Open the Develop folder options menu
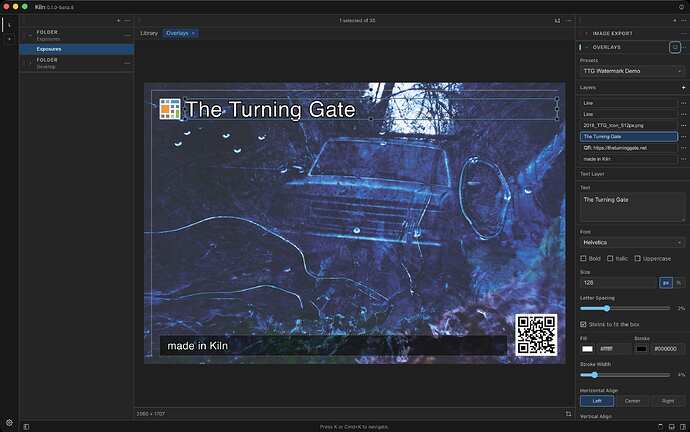This screenshot has width=690, height=432. coord(127,63)
